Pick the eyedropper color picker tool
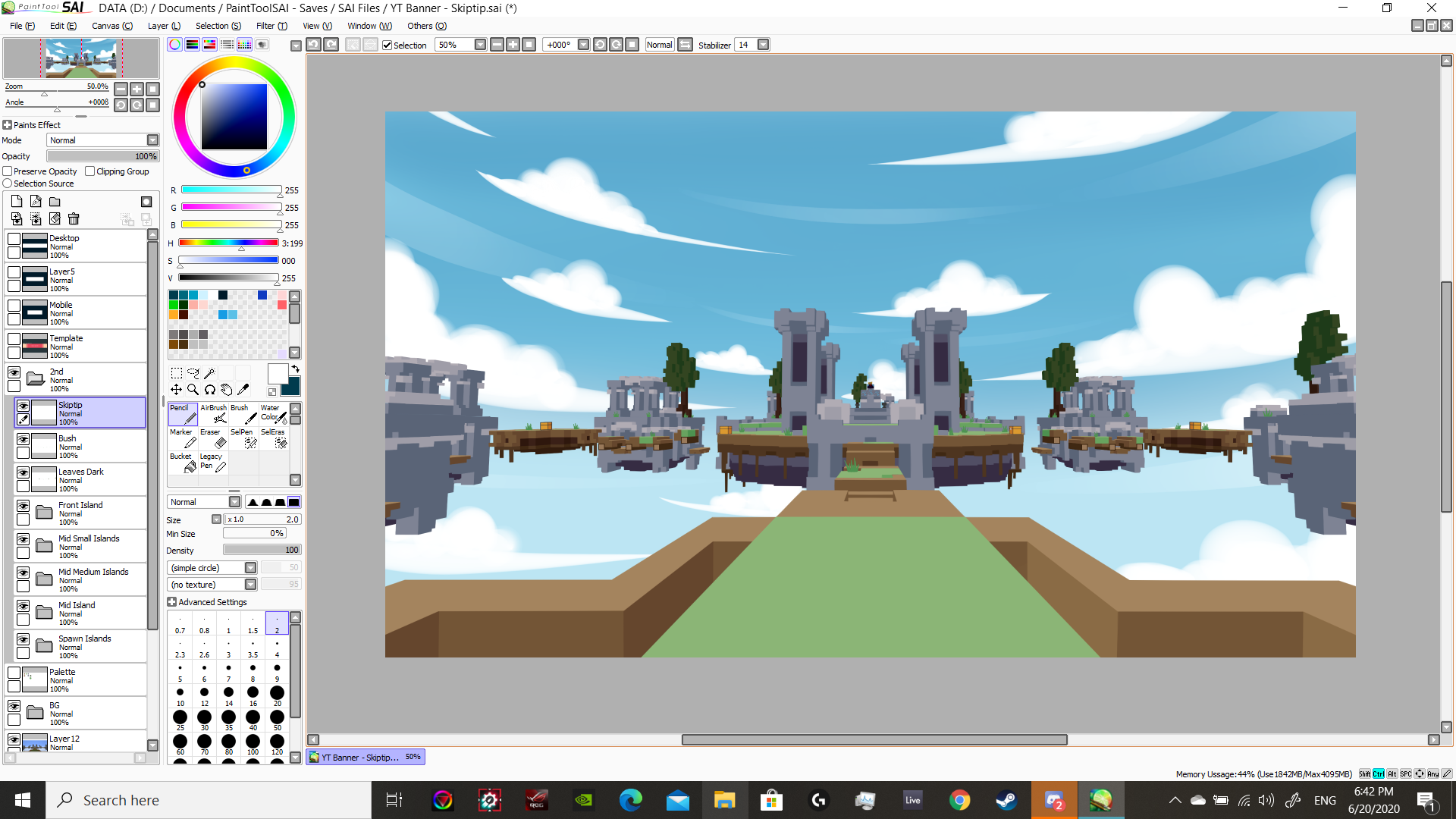Image resolution: width=1456 pixels, height=819 pixels. coord(243,390)
